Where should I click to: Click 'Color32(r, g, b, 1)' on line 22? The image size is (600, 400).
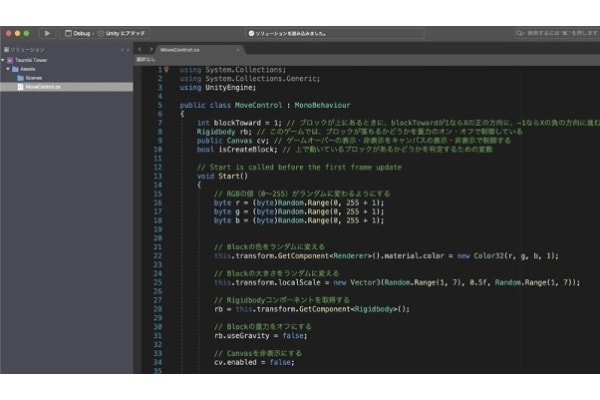point(514,256)
